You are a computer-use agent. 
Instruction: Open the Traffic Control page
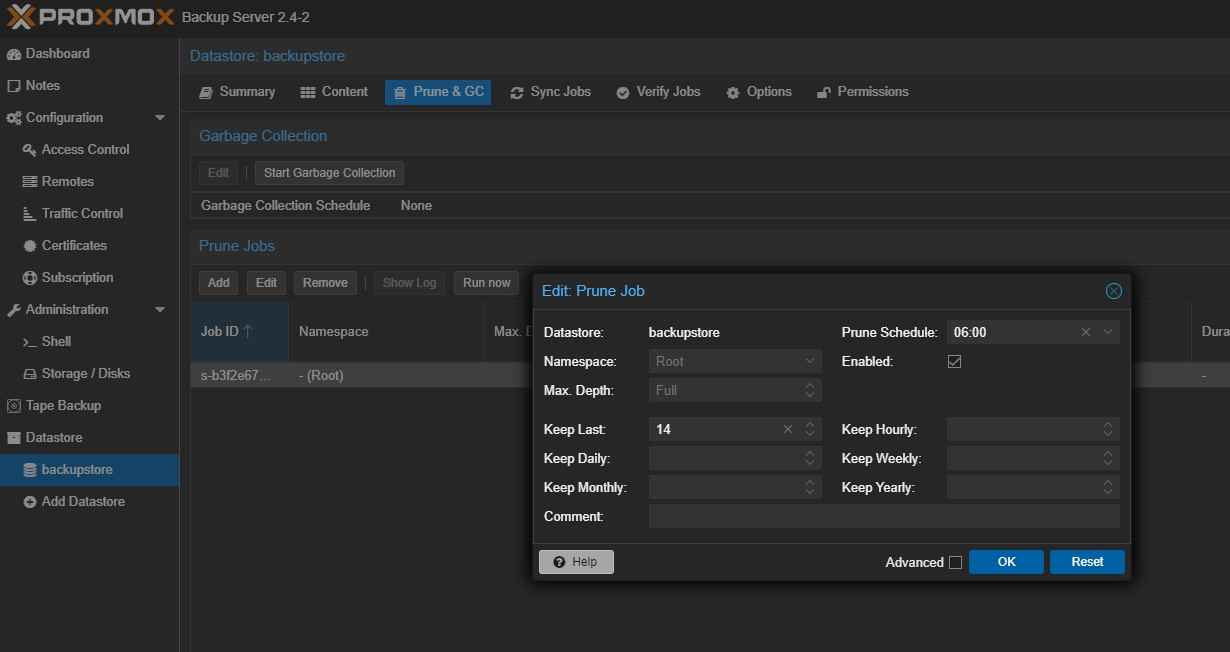82,214
